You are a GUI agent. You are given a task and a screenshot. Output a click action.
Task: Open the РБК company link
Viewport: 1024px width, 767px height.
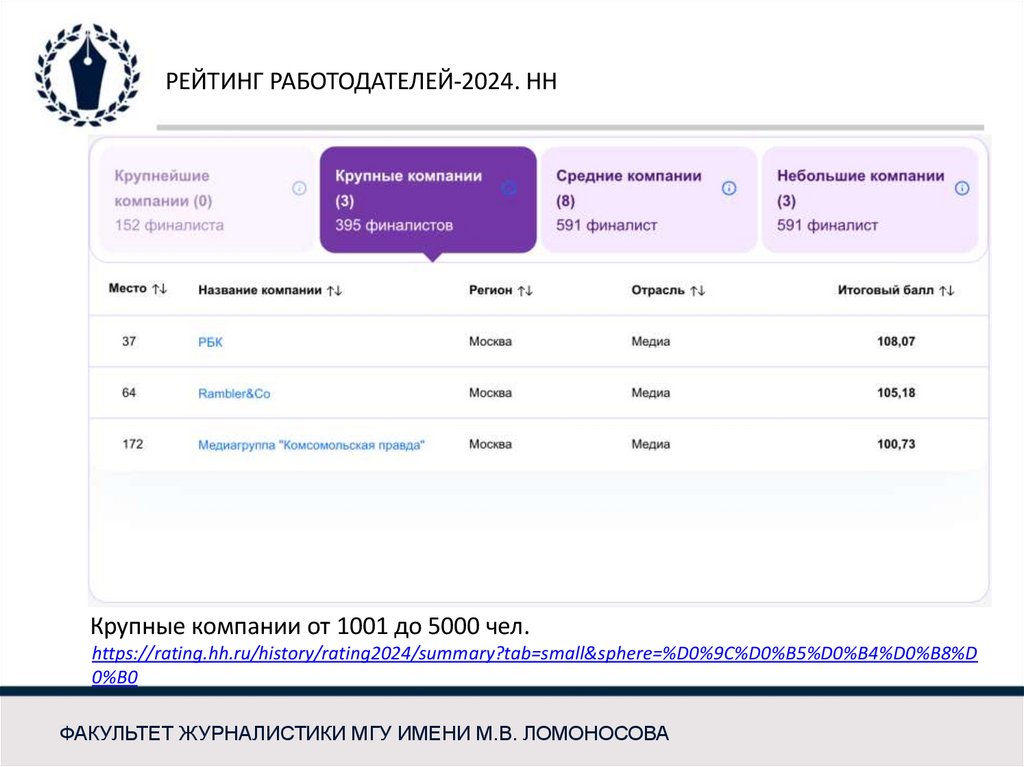(210, 342)
